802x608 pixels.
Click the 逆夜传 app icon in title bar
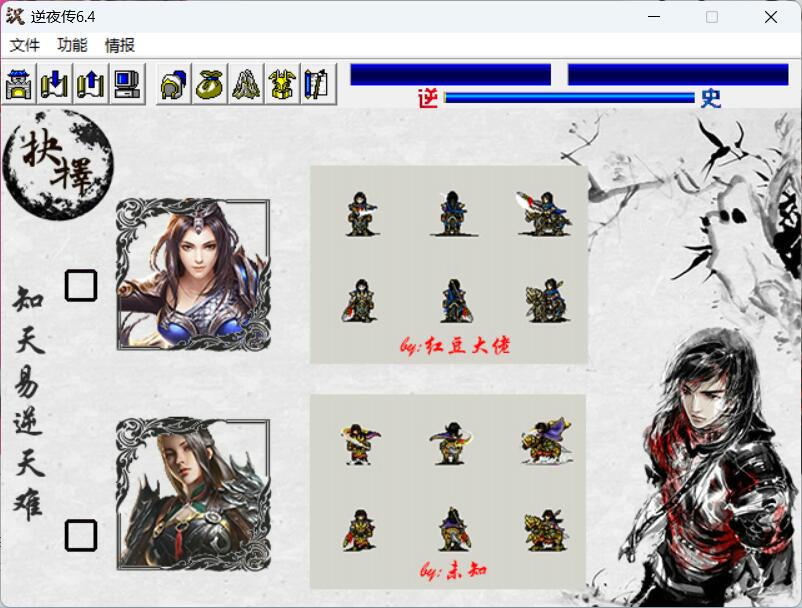click(15, 16)
